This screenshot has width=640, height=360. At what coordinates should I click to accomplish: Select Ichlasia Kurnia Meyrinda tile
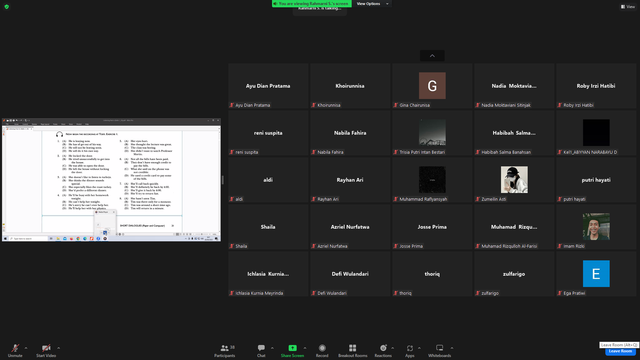[268, 274]
